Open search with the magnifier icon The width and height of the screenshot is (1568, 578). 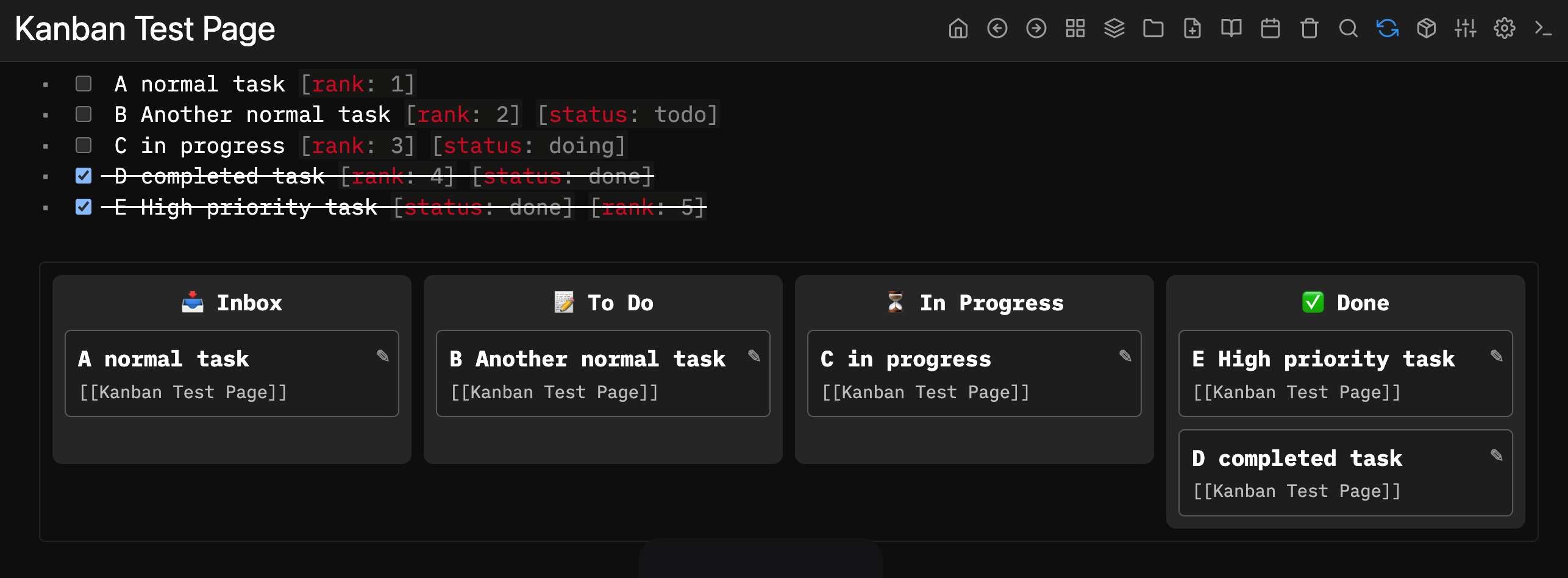click(1348, 29)
